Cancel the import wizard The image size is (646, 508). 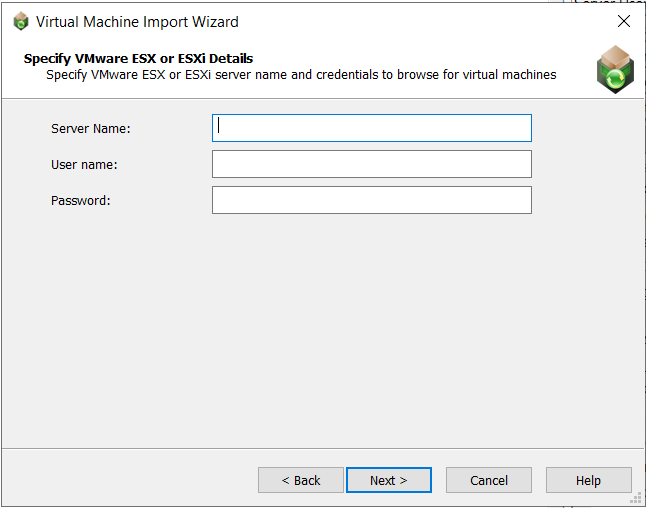[488, 480]
